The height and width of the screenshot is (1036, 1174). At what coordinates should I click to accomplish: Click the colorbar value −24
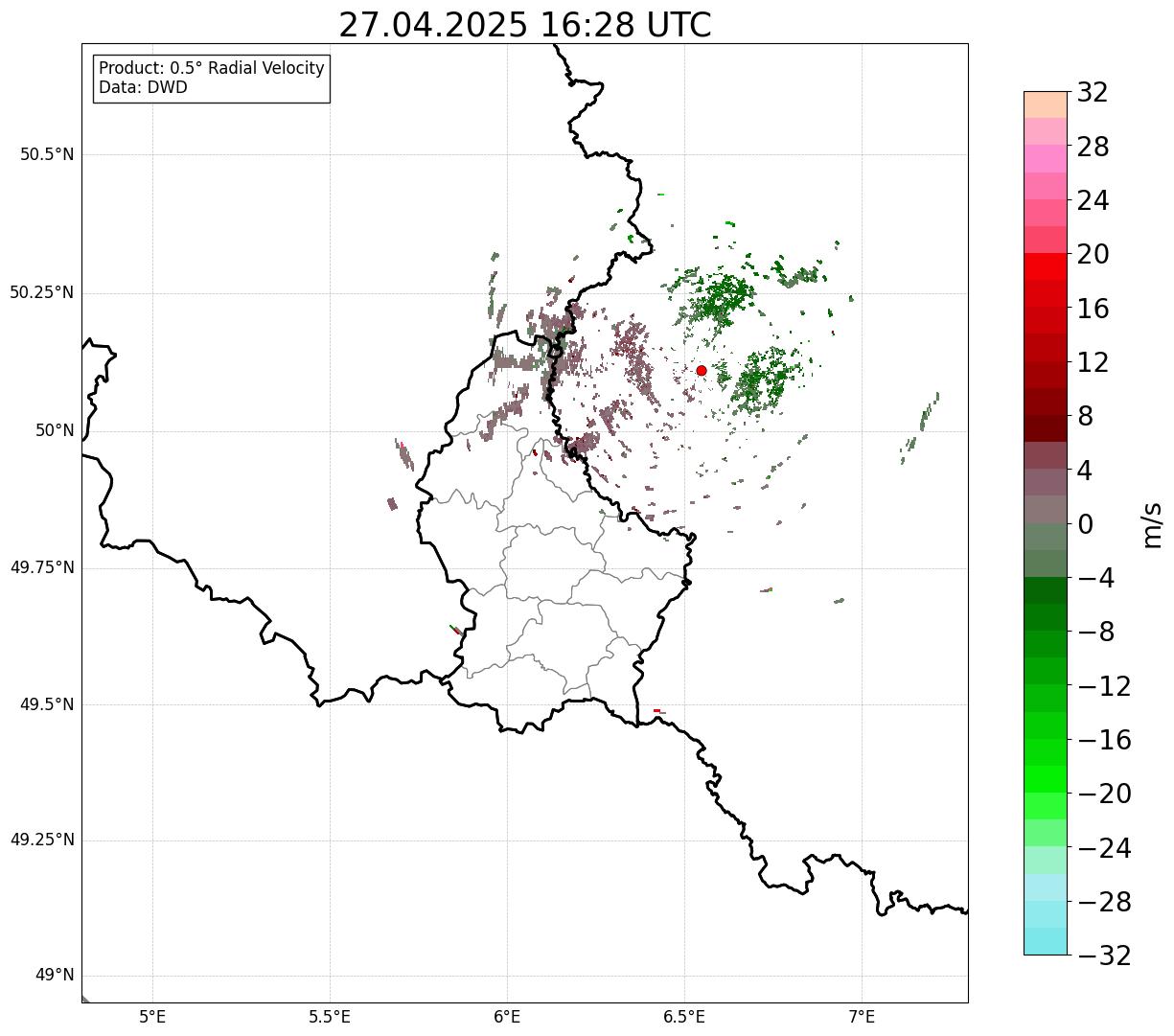point(1104,848)
